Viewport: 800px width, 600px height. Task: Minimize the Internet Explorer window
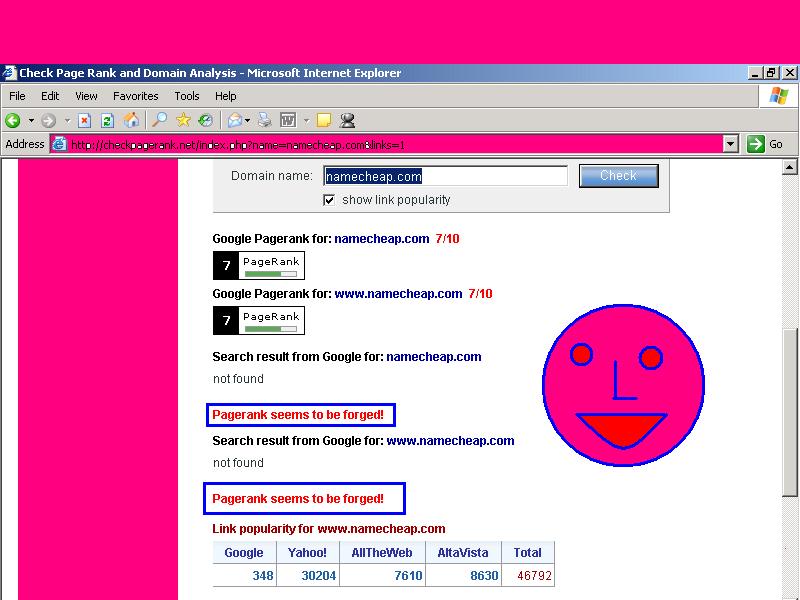coord(756,73)
